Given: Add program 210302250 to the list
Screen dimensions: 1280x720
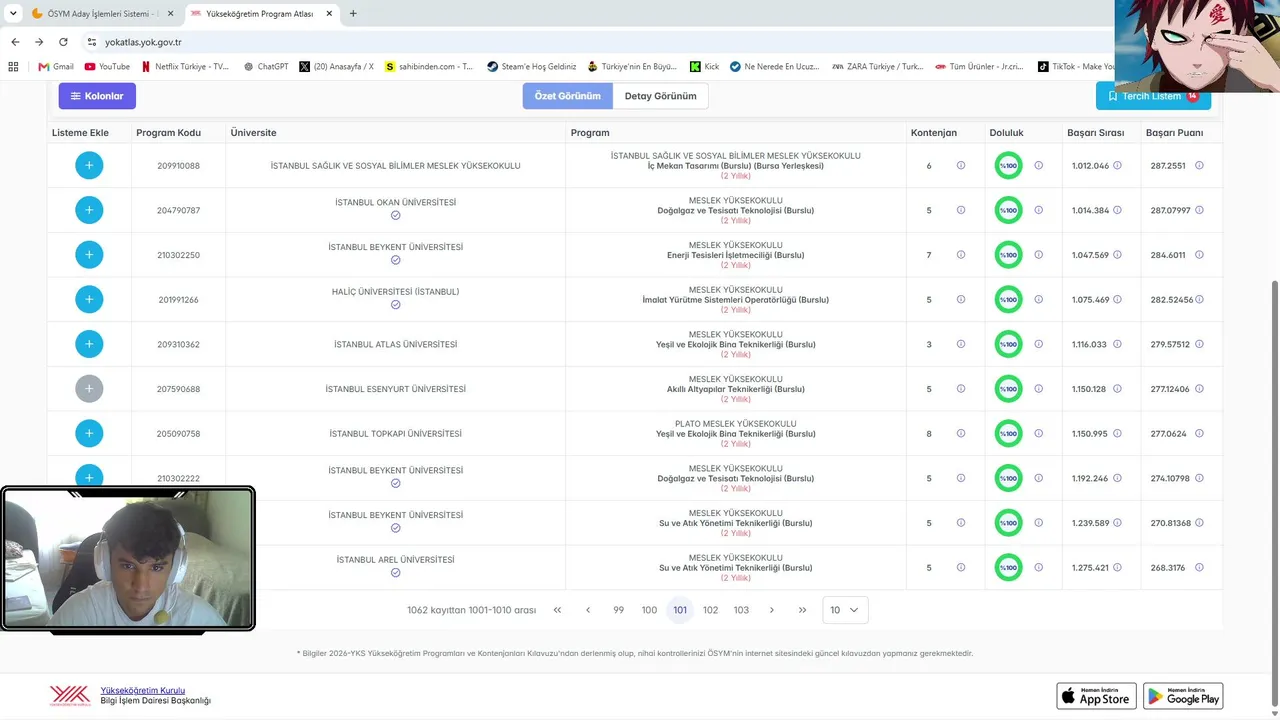Looking at the screenshot, I should [89, 255].
